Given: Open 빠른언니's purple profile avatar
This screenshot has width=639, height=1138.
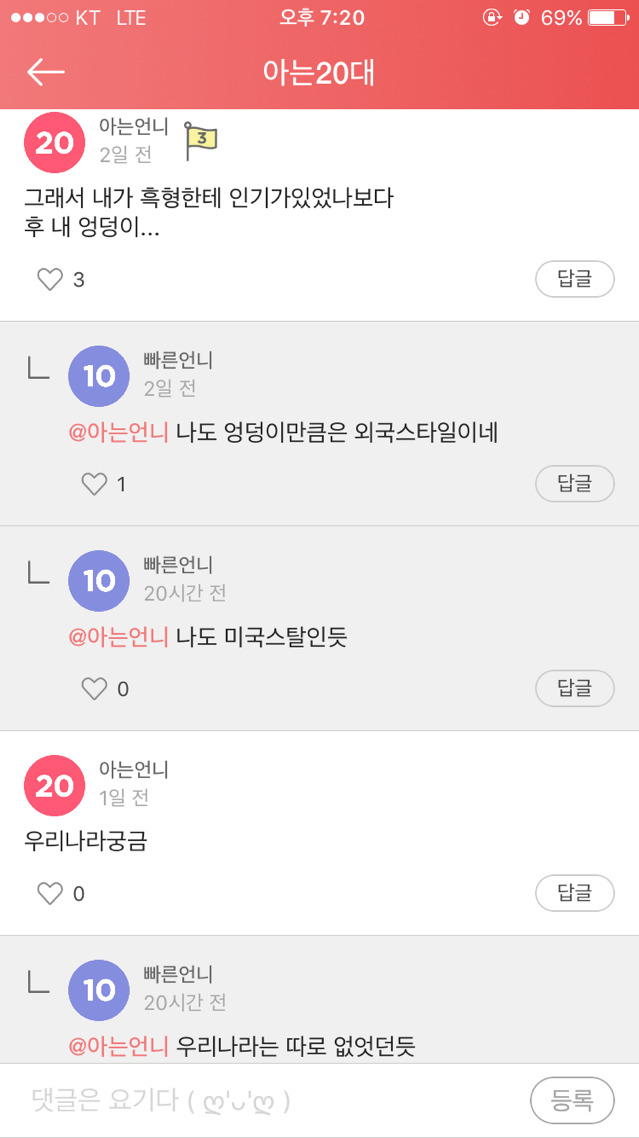Looking at the screenshot, I should click(98, 376).
